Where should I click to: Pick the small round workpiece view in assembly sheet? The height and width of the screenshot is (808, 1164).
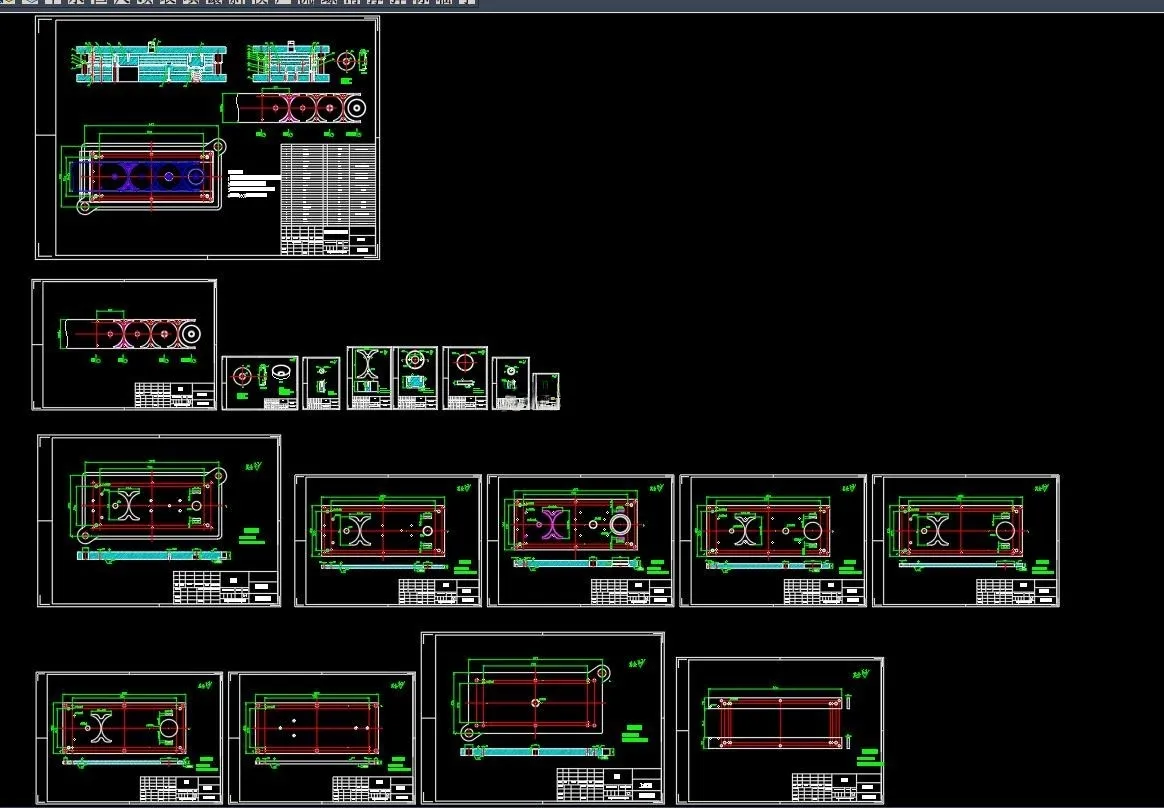(x=345, y=61)
